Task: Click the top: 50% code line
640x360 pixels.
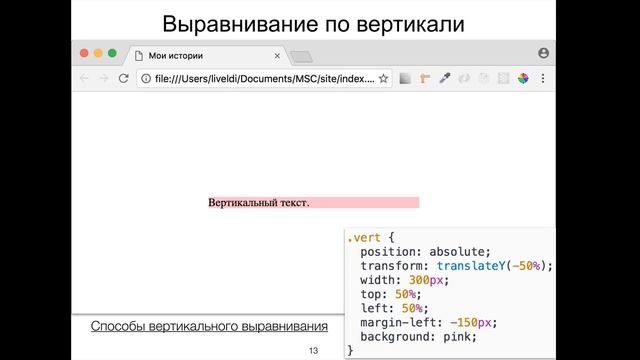Action: coord(391,294)
